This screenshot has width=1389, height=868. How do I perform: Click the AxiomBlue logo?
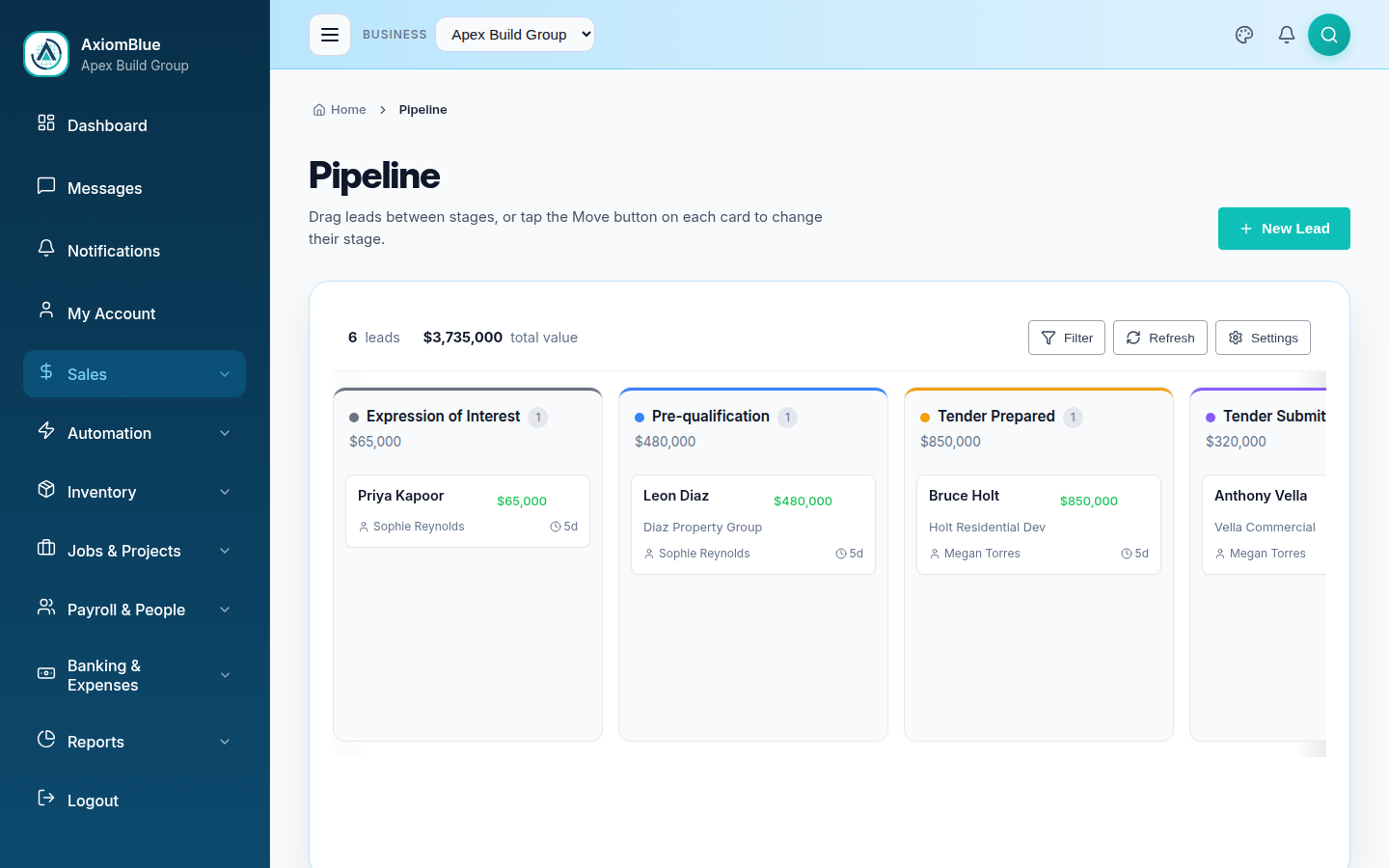(45, 54)
